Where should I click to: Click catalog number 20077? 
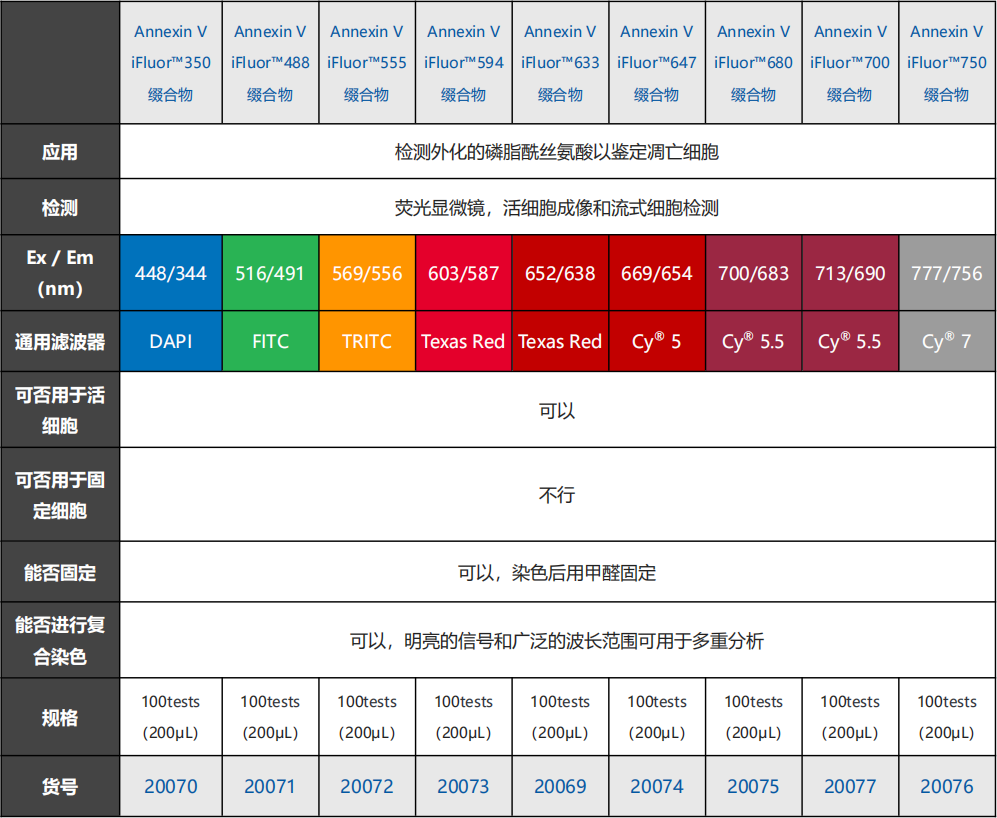tap(850, 787)
